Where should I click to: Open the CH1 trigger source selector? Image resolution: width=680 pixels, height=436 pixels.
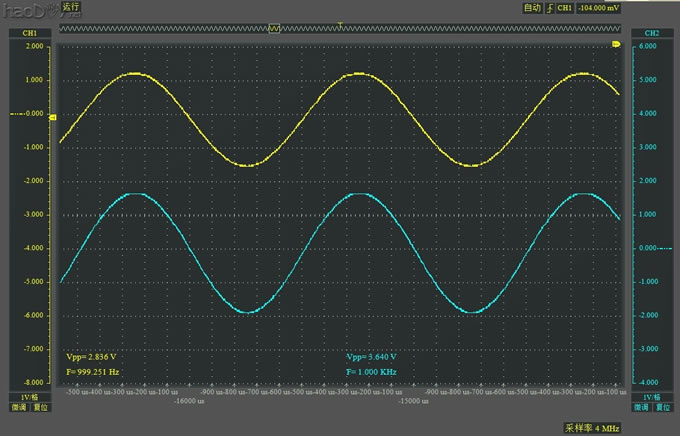pyautogui.click(x=565, y=7)
